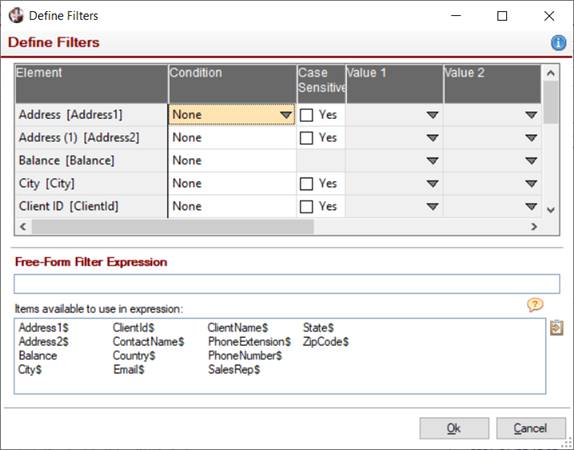Viewport: 574px width, 450px height.
Task: Click the grid's right scroll arrow
Action: click(534, 227)
